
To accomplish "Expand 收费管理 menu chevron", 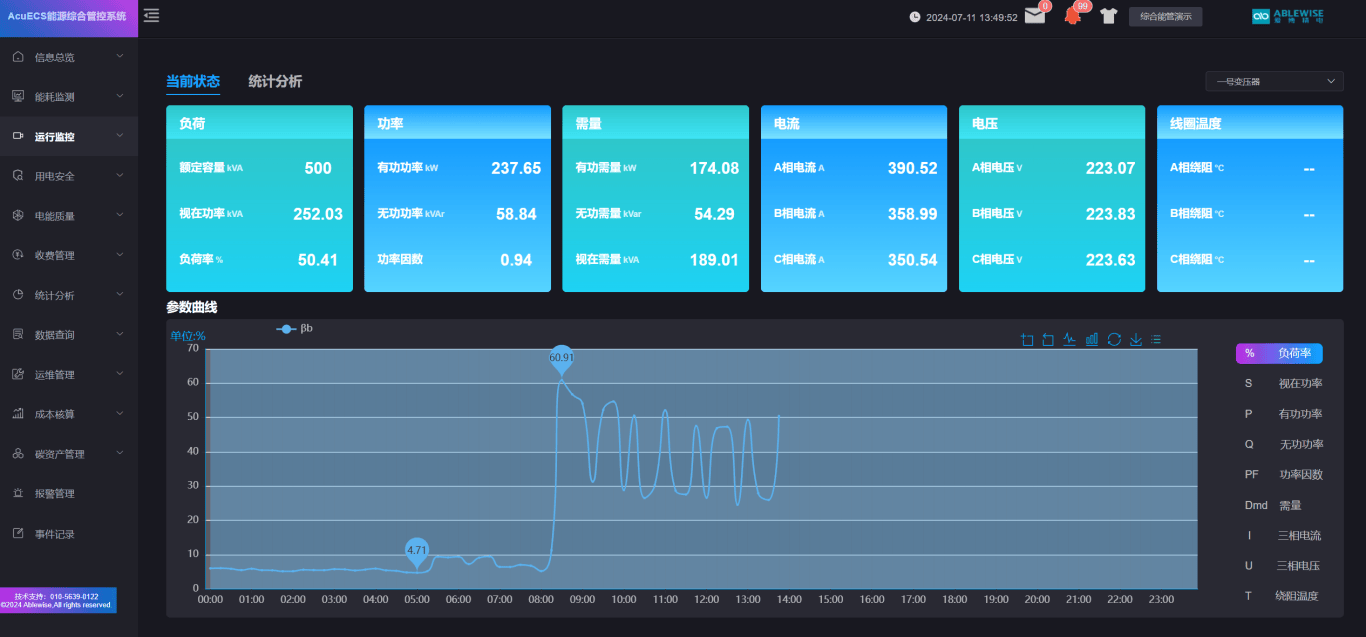I will pos(120,254).
